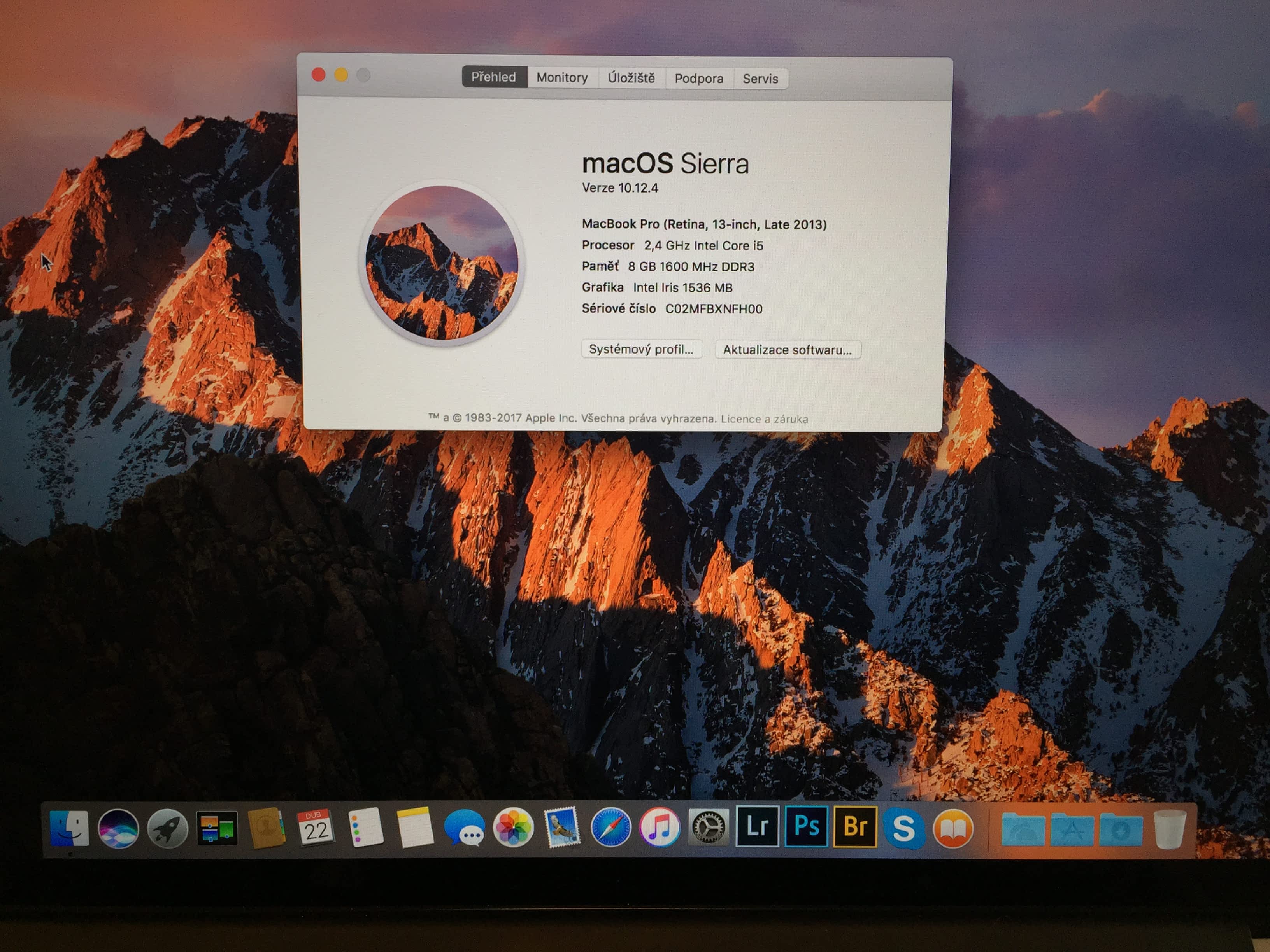Open Finder from the dock
Image resolution: width=1270 pixels, height=952 pixels.
pyautogui.click(x=69, y=829)
